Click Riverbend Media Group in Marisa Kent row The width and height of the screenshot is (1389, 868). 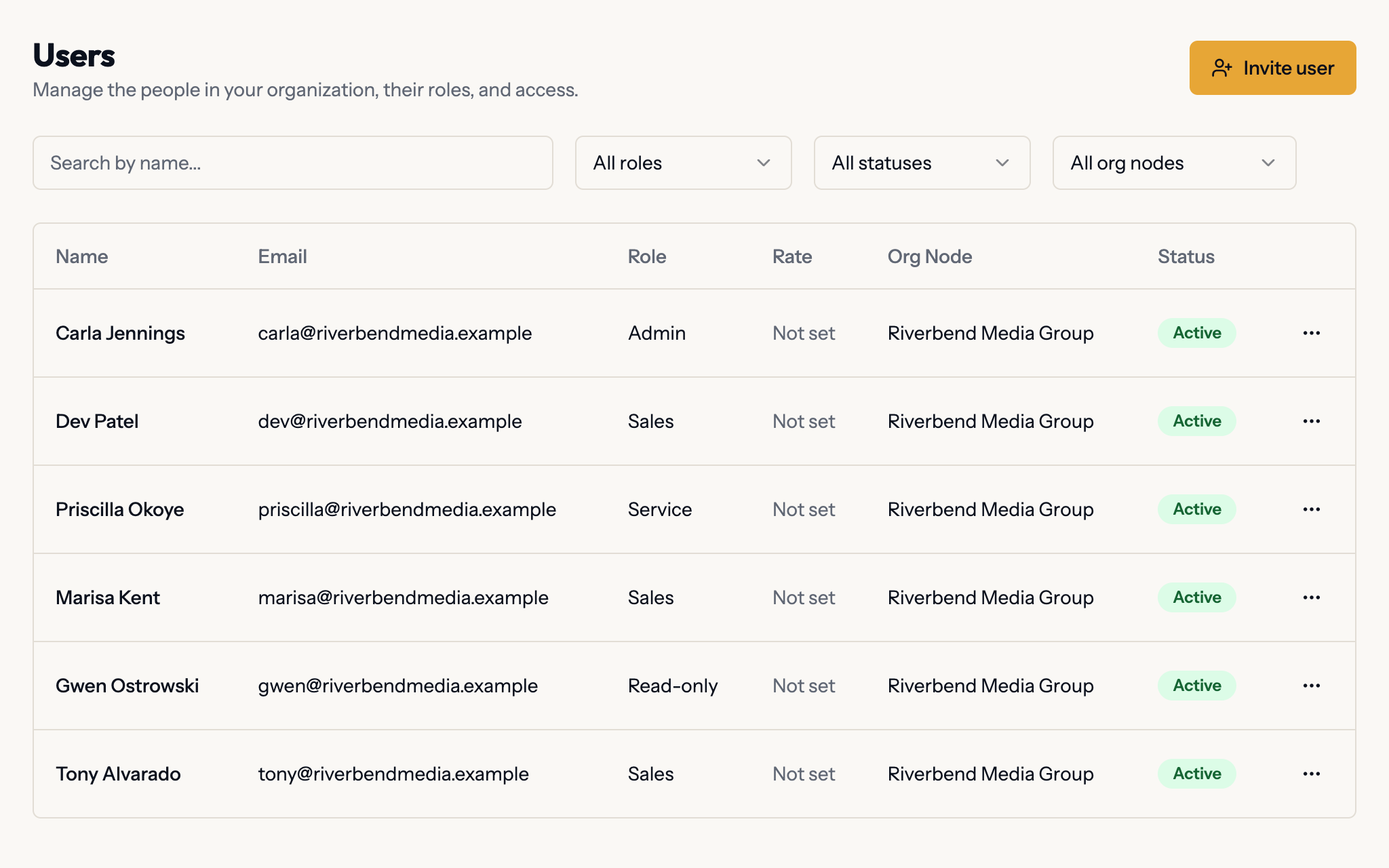tap(991, 597)
